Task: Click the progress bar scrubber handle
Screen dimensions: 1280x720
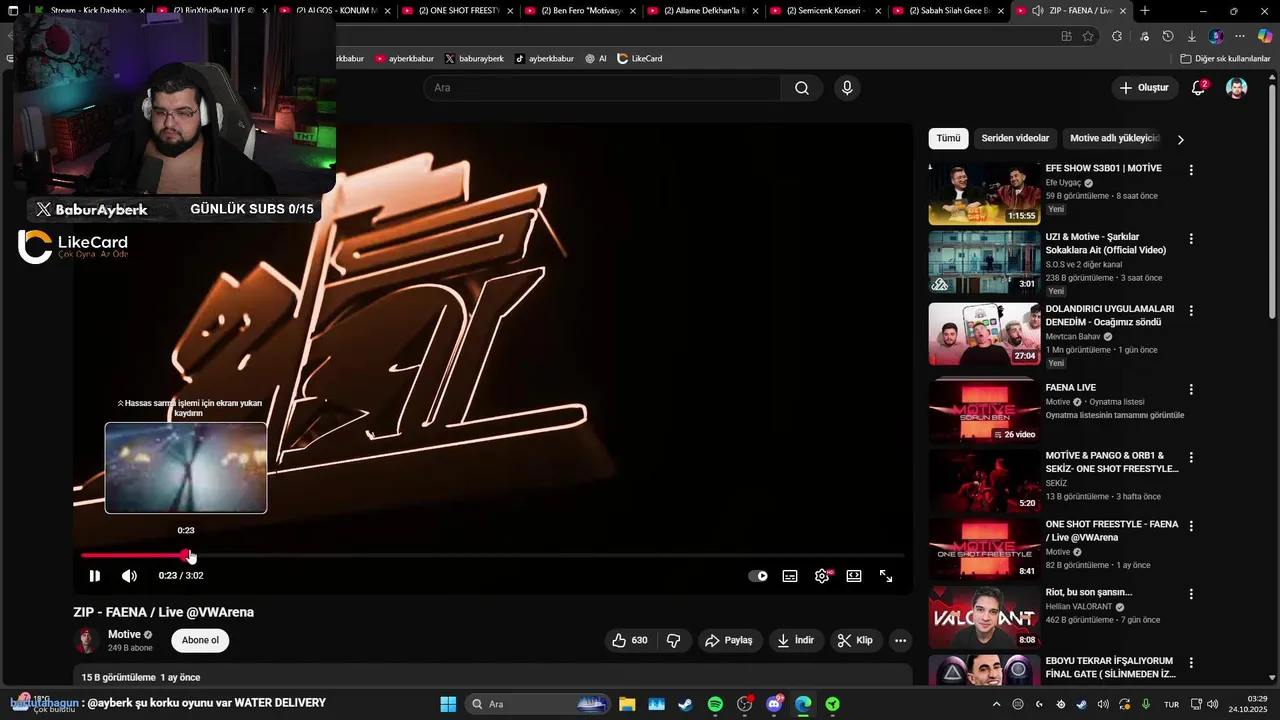Action: coord(188,555)
